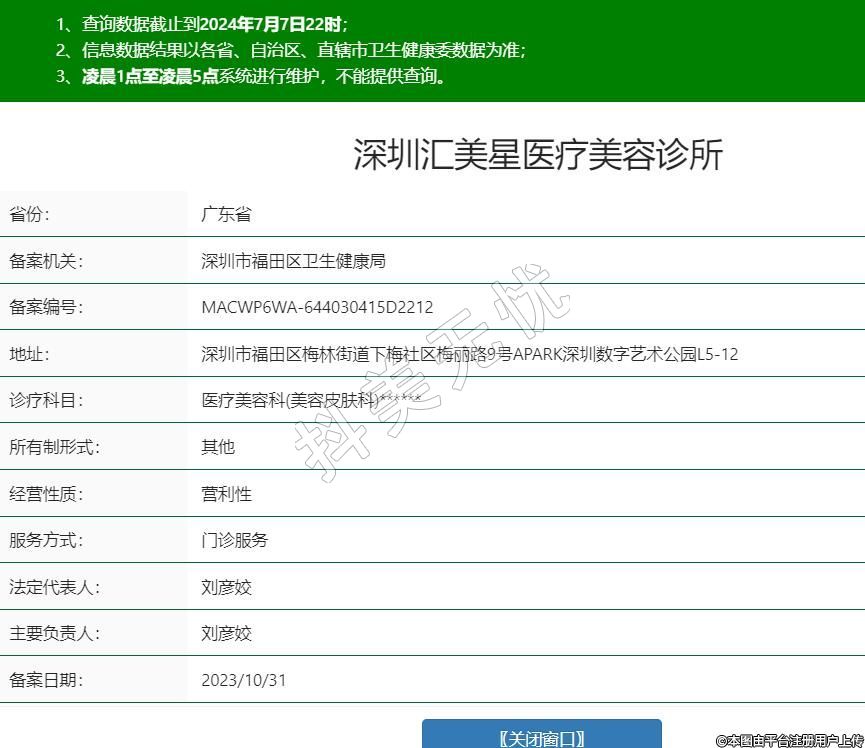
Task: Click the 所有制形式 value 其他
Action: 218,447
